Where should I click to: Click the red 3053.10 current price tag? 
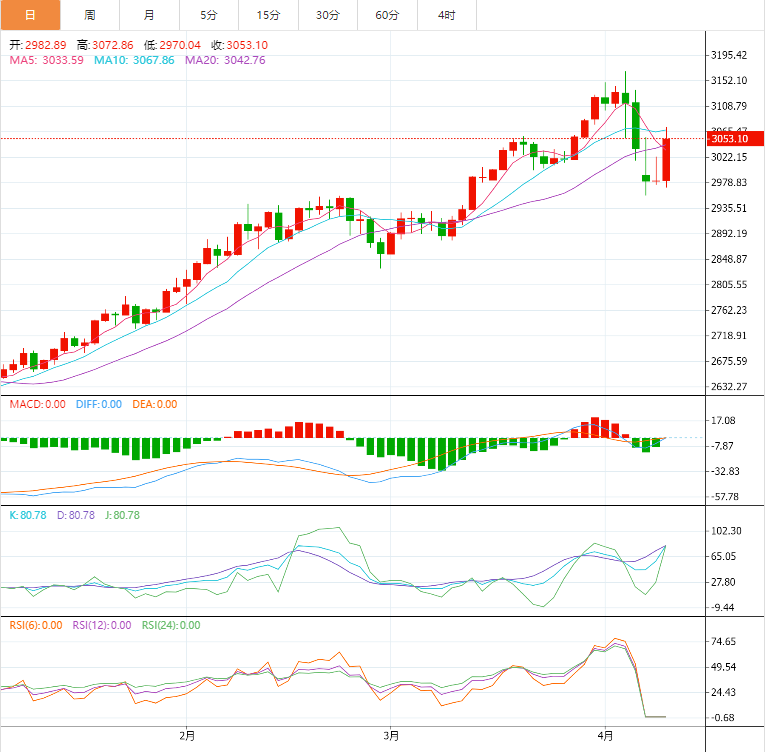tap(729, 139)
